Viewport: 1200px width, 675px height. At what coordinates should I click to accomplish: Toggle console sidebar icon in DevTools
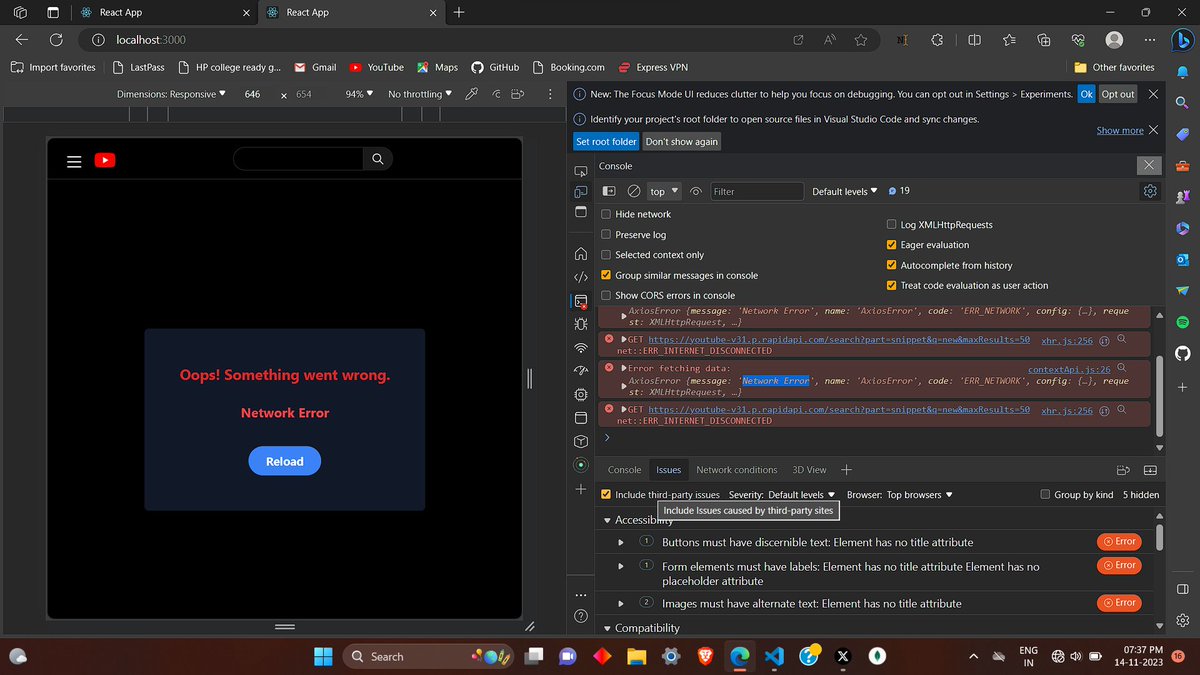(609, 191)
